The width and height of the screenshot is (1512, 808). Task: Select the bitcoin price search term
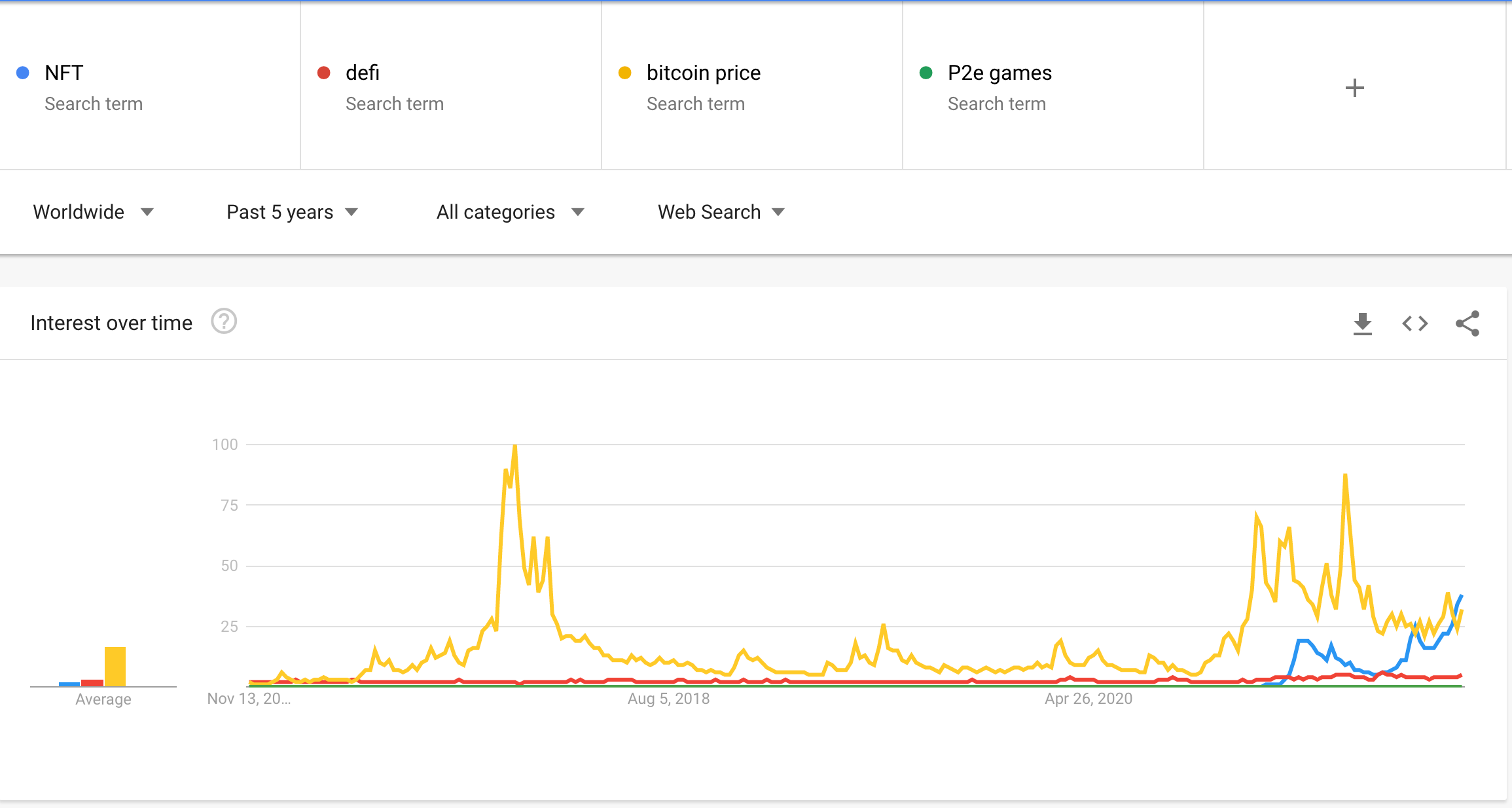click(x=704, y=73)
